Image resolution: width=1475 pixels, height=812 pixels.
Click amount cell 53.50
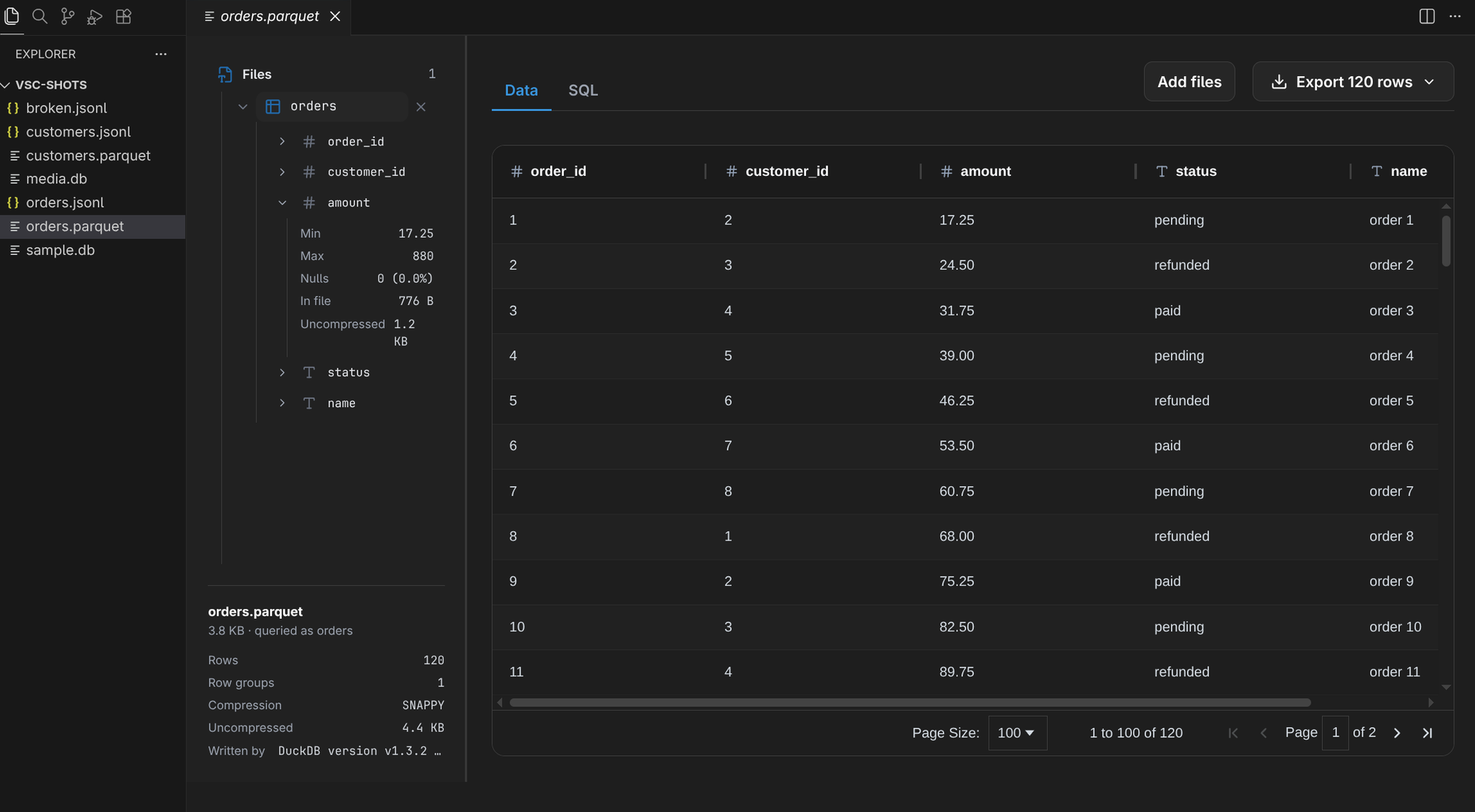tap(957, 446)
